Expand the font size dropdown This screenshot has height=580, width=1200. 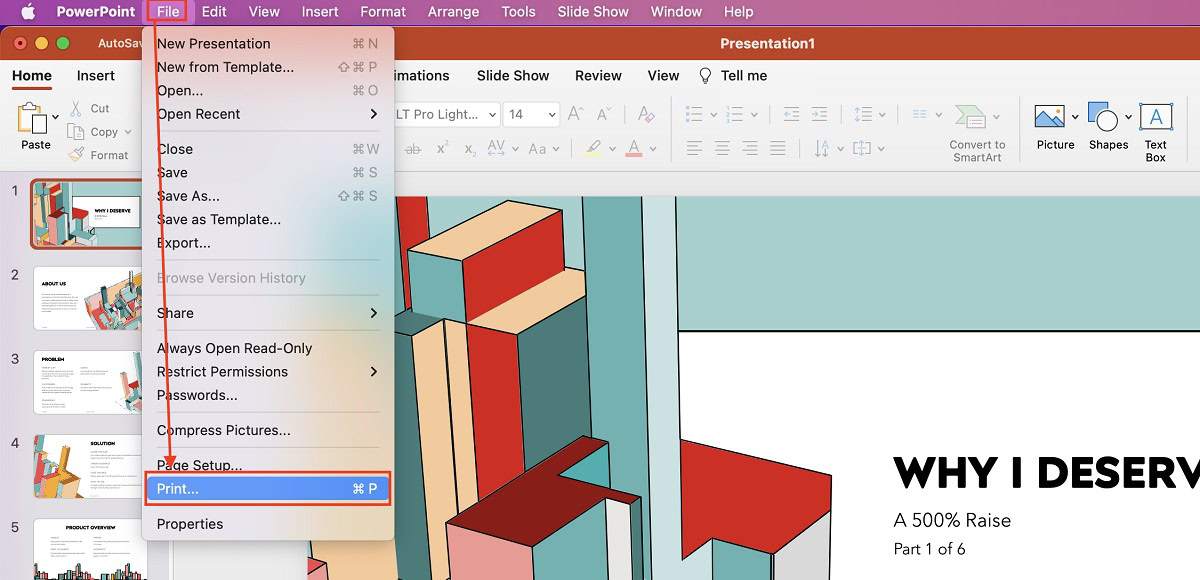tap(552, 115)
